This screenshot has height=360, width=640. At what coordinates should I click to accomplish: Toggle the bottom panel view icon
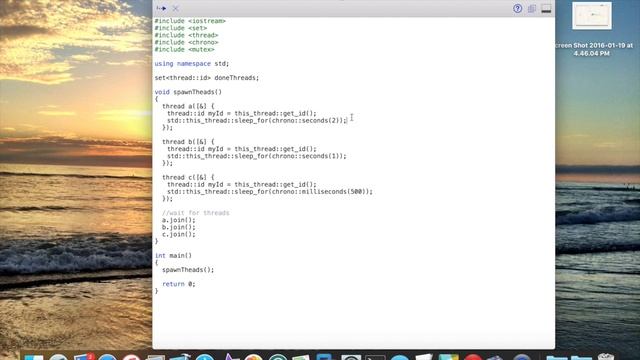pyautogui.click(x=546, y=9)
